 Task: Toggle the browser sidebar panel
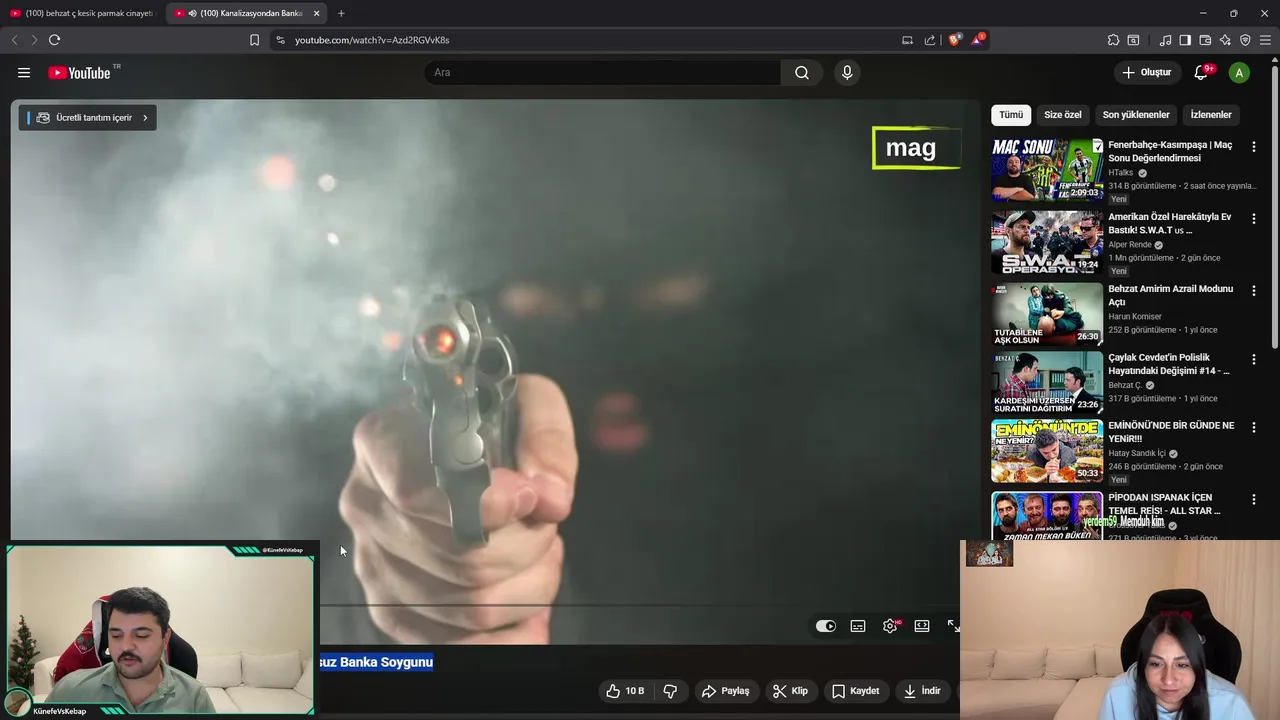click(1185, 40)
